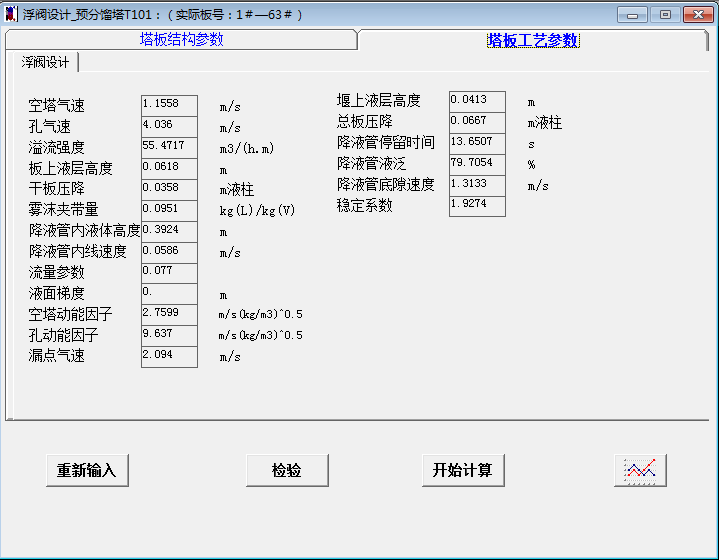Click the 降液管内线速度 field 0.0586
This screenshot has width=719, height=560.
[x=169, y=253]
